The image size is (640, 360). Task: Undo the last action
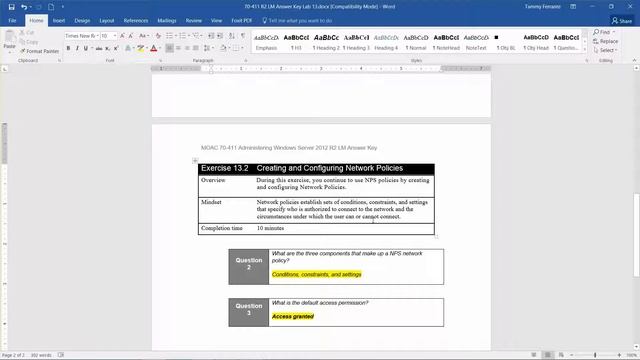tap(24, 7)
